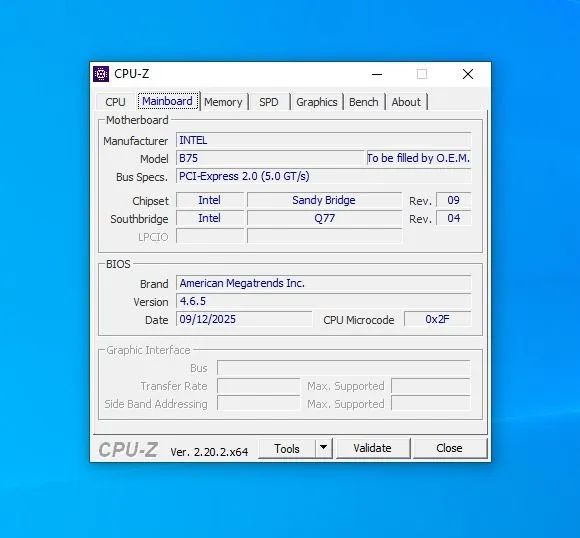Viewport: 580px width, 538px height.
Task: Minimize the CPU-Z window
Action: pos(377,74)
